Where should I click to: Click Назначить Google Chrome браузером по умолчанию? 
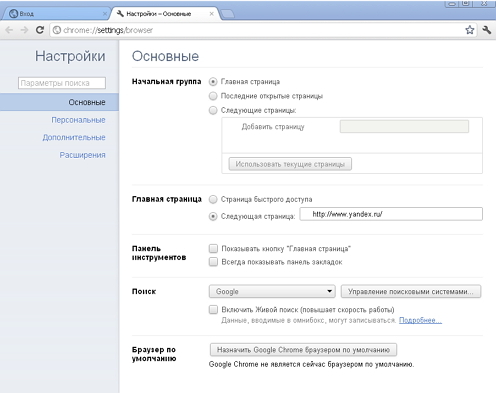tap(303, 350)
